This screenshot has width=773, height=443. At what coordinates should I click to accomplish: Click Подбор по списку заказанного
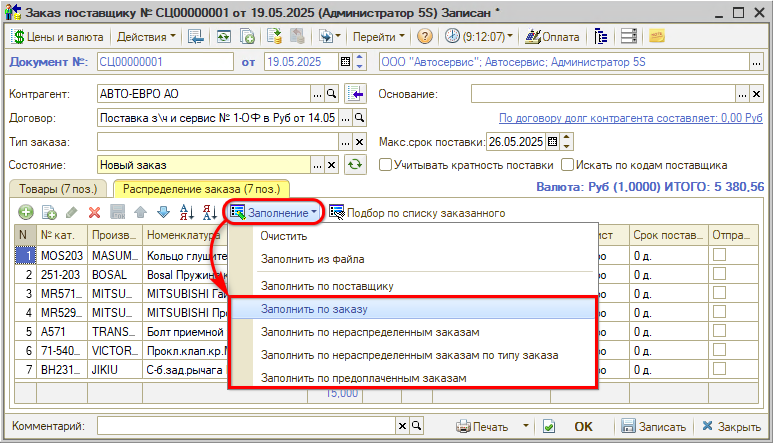click(416, 212)
